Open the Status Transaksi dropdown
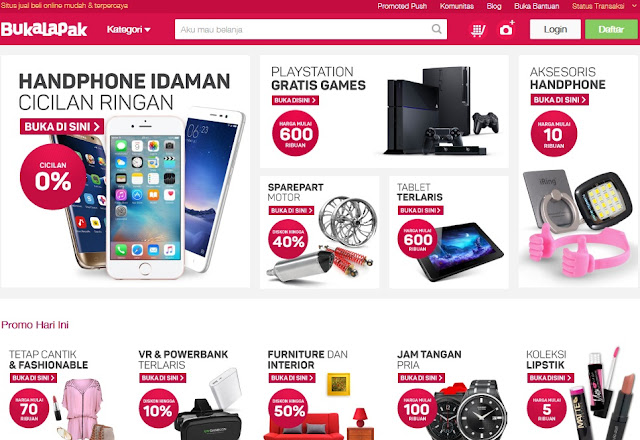The image size is (640, 440). point(604,6)
